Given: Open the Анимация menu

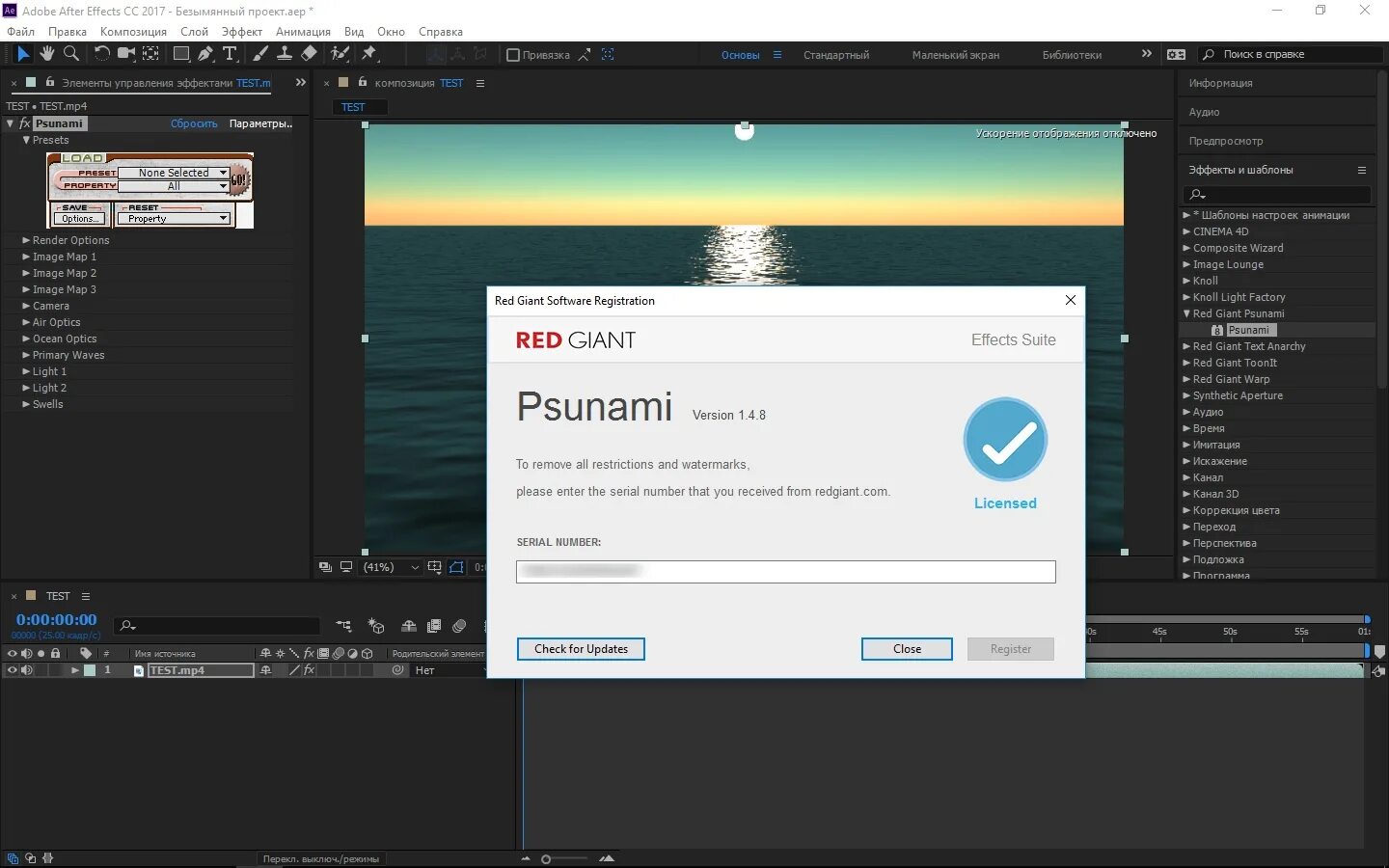Looking at the screenshot, I should pos(303,32).
